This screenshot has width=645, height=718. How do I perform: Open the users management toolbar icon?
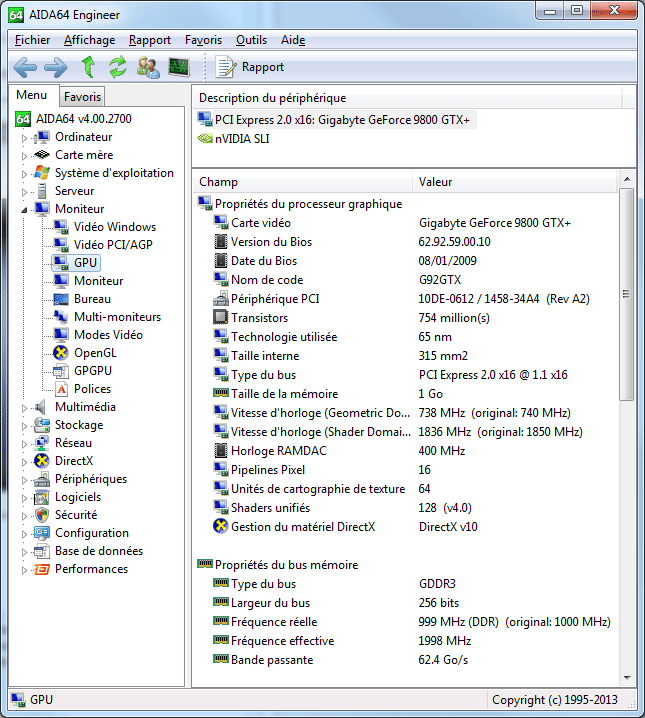[x=148, y=67]
